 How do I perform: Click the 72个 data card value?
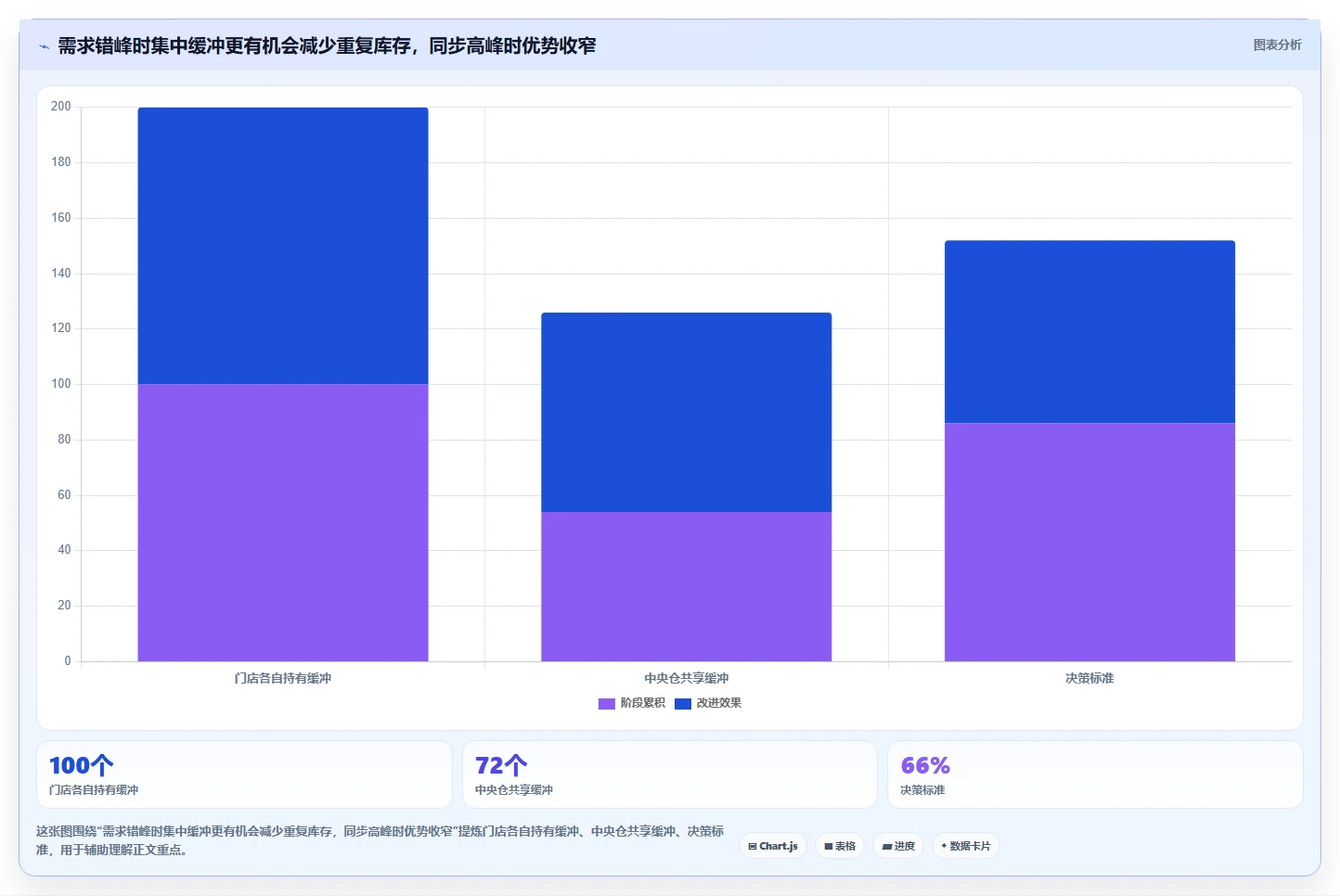click(x=501, y=765)
